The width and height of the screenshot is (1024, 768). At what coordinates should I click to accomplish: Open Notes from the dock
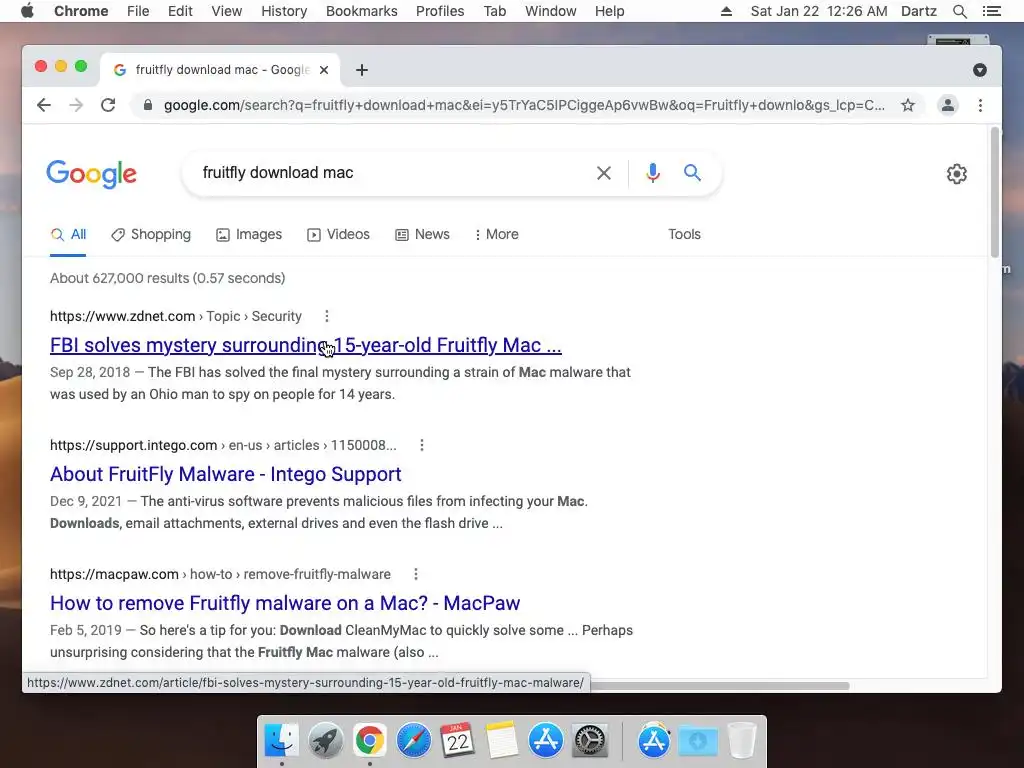[502, 740]
